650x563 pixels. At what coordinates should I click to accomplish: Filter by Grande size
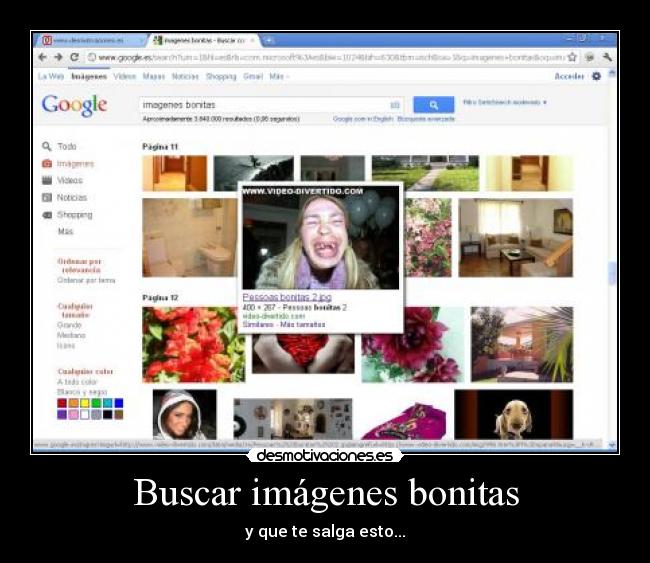click(x=69, y=325)
